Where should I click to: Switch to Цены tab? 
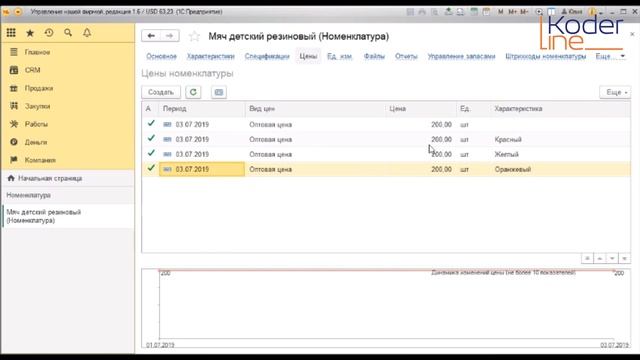coord(308,56)
